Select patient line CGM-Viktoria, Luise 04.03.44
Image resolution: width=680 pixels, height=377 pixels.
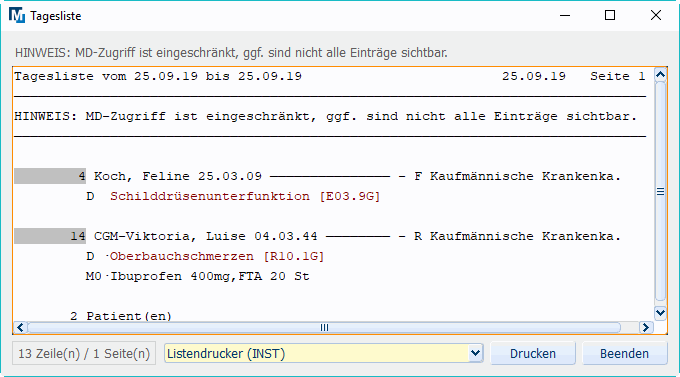[x=206, y=236]
